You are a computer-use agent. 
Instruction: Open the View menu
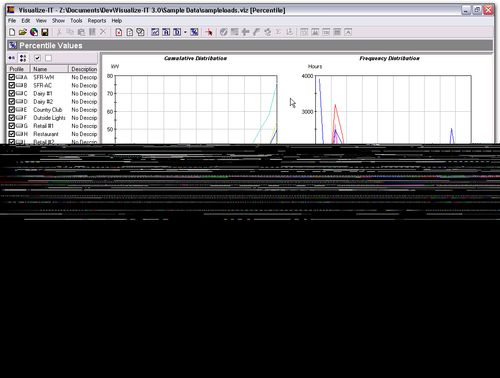coord(41,21)
